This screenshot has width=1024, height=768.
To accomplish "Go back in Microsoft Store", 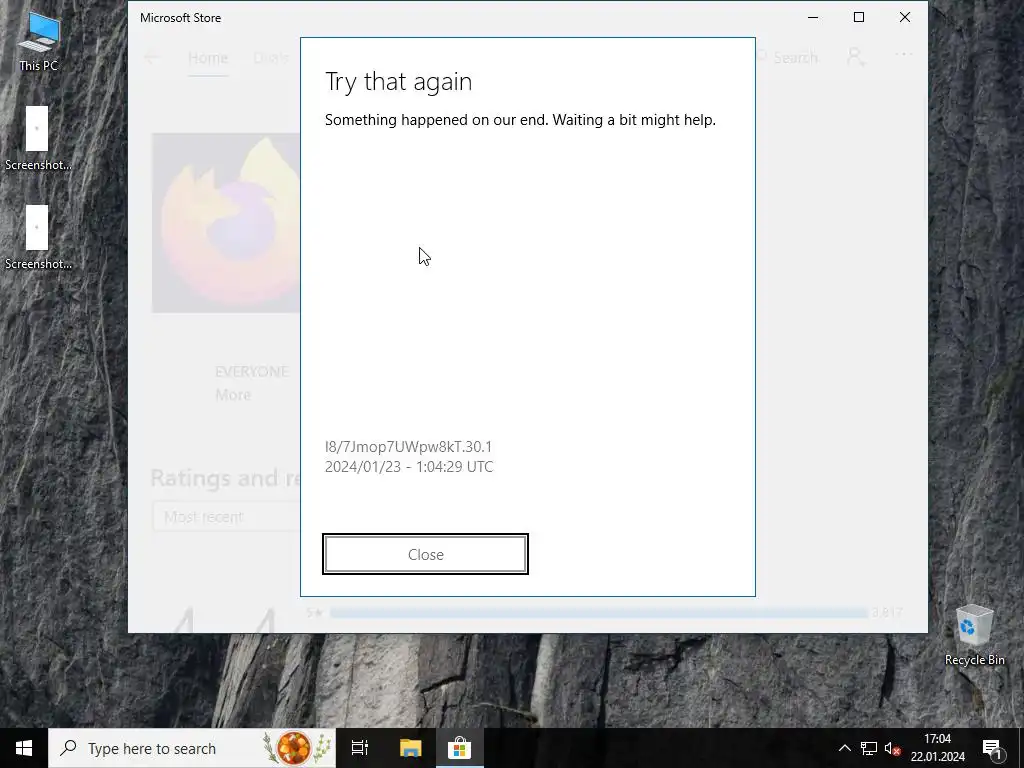I will 152,57.
